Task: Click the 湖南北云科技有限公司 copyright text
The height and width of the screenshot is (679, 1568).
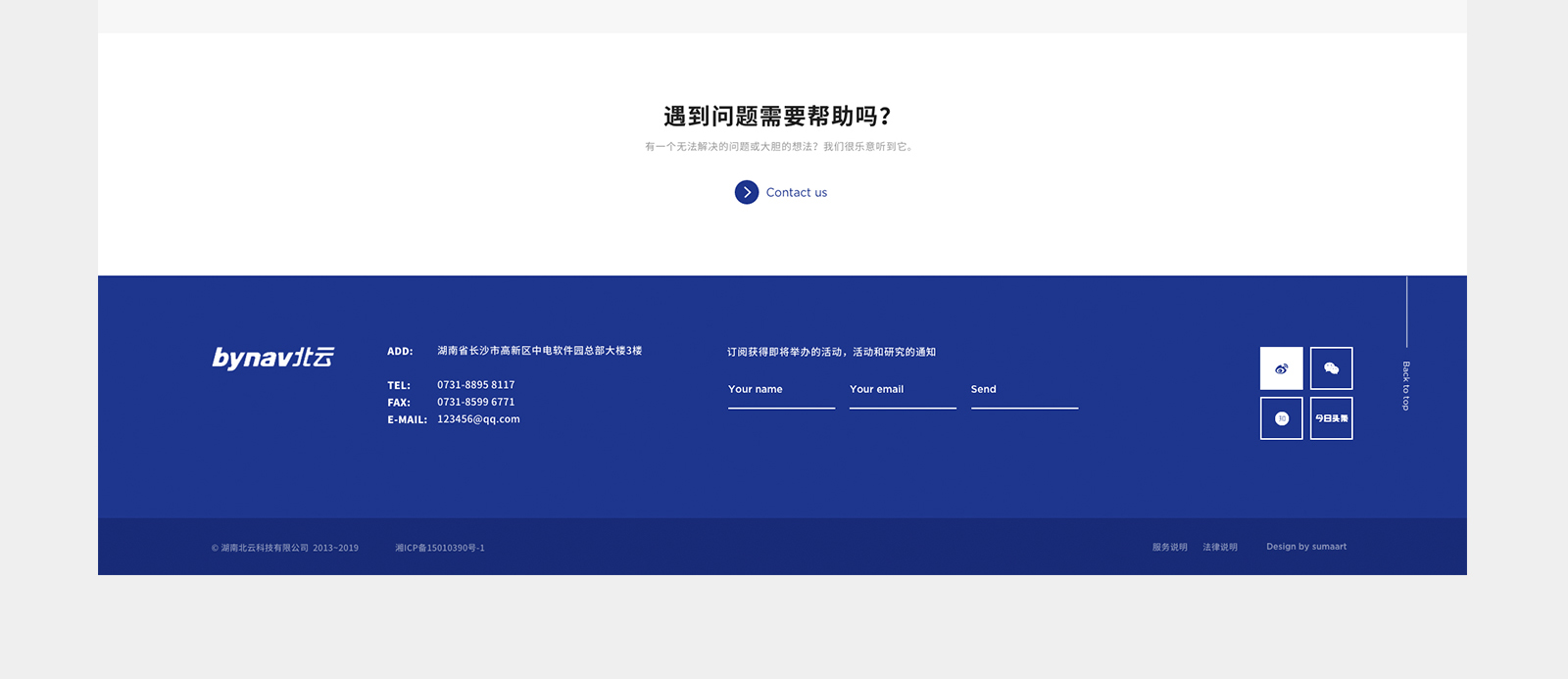Action: pos(284,548)
